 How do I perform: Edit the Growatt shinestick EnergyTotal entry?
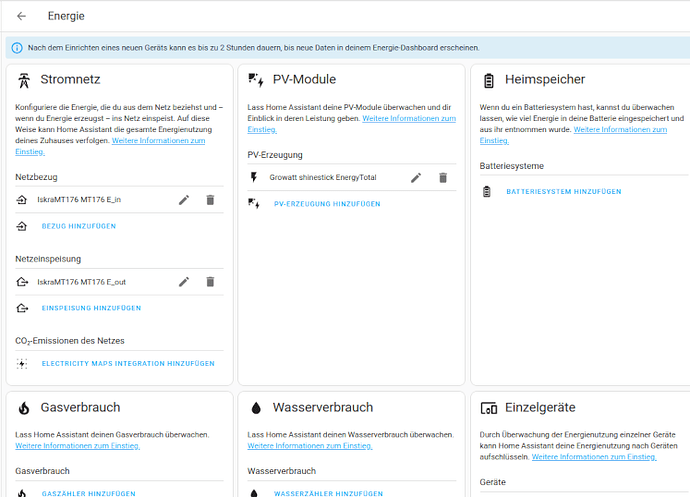pos(416,178)
